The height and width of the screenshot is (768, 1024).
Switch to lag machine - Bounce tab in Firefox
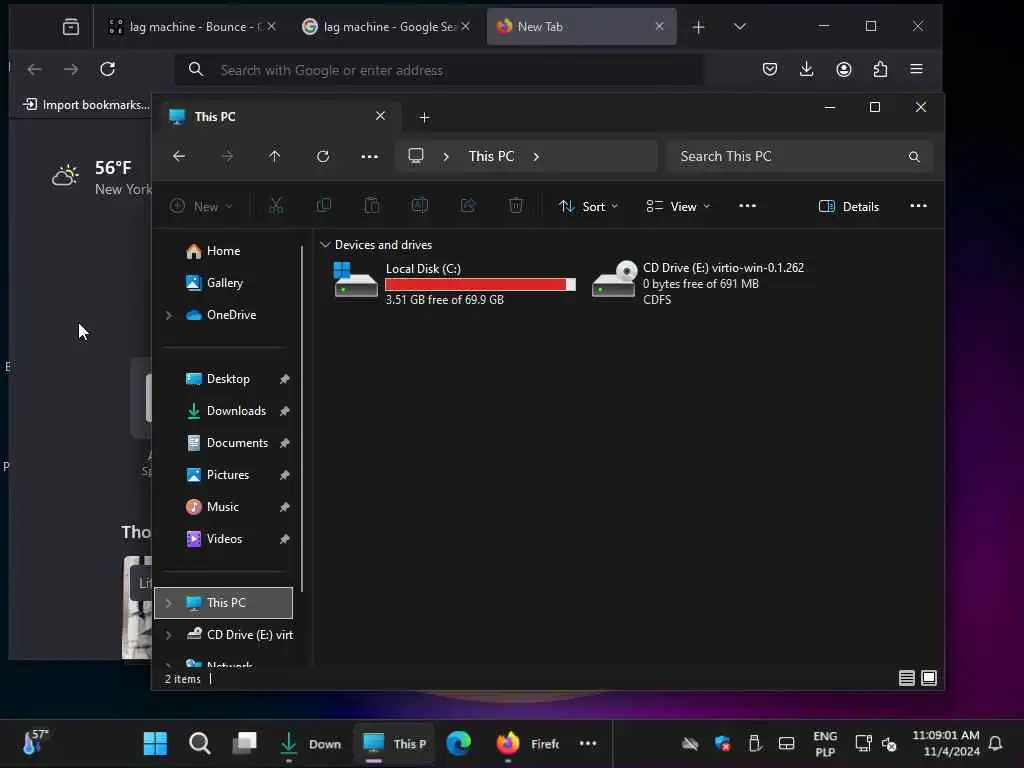[x=191, y=27]
